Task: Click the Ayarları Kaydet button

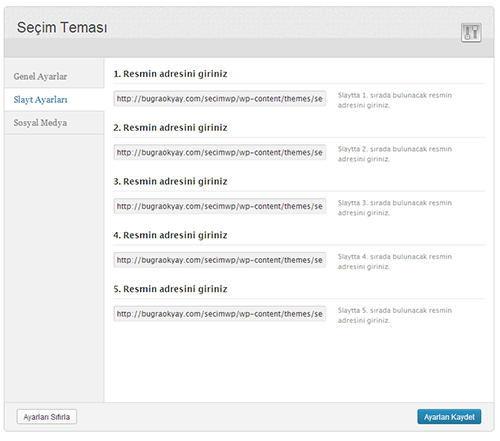Action: (x=449, y=417)
